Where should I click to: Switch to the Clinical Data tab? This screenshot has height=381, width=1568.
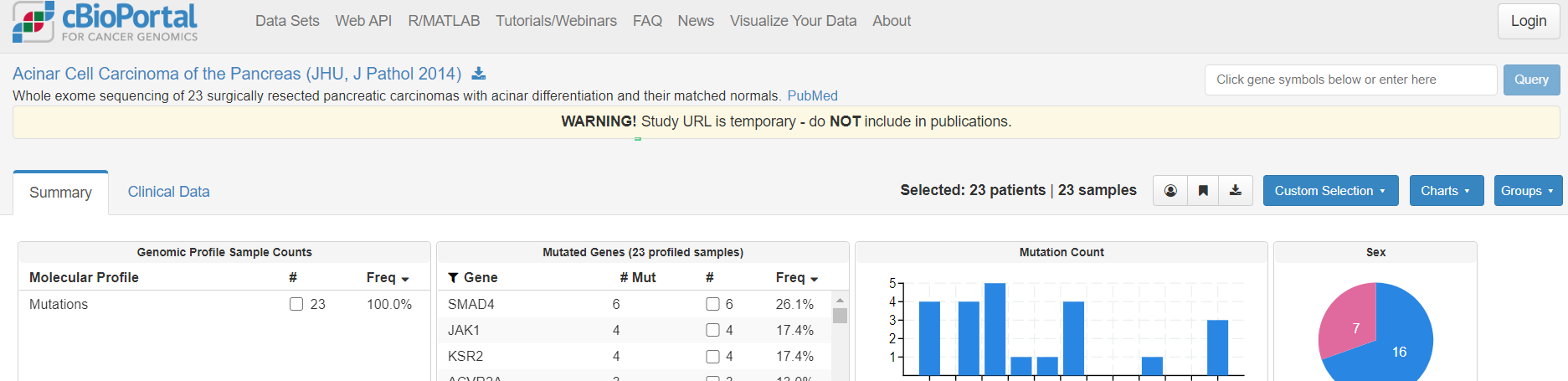[168, 192]
